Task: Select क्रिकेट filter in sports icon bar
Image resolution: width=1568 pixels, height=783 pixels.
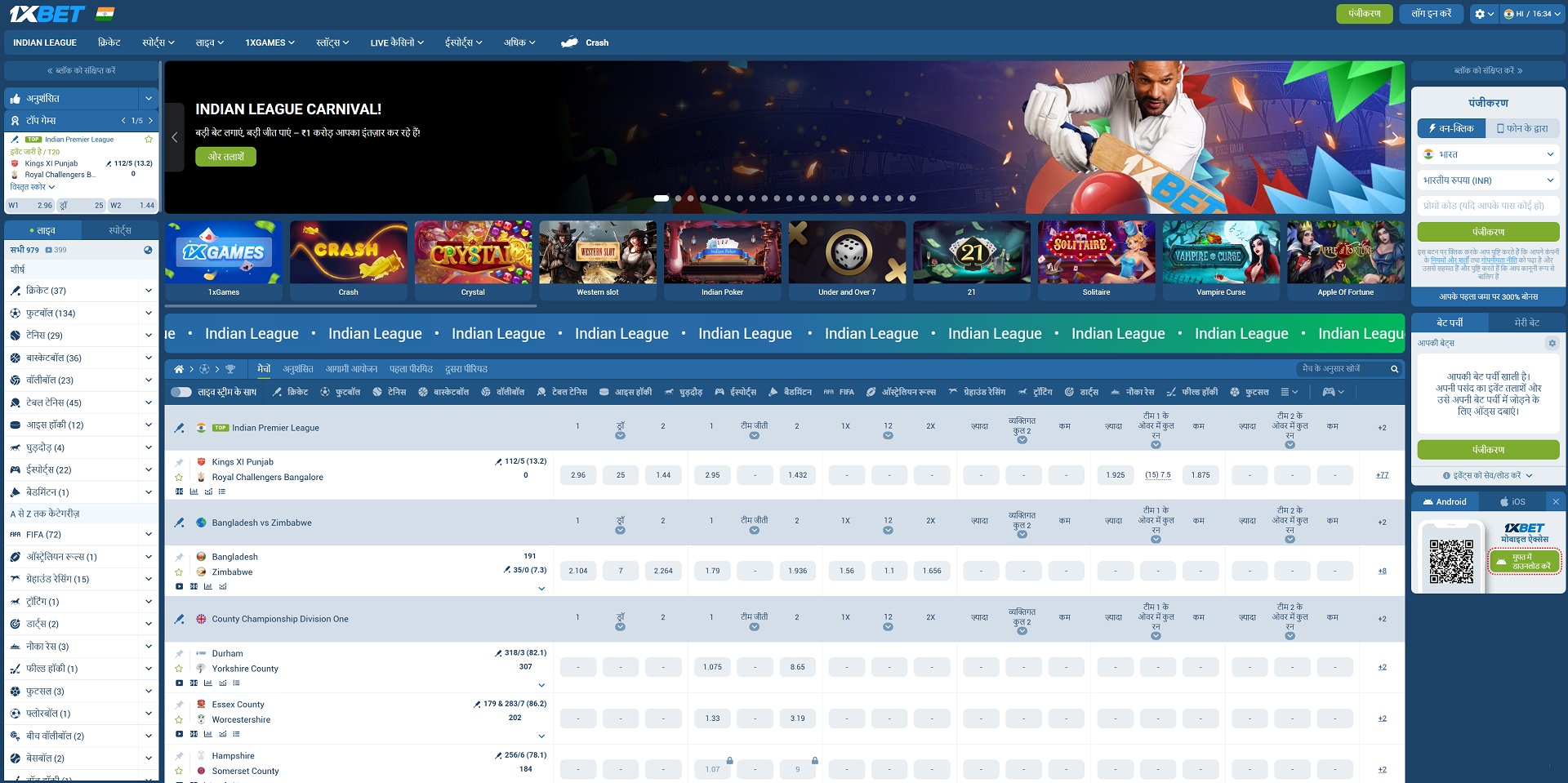Action: 291,392
